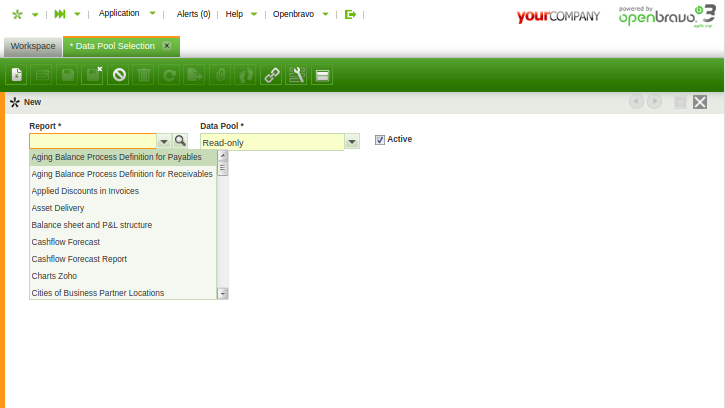The width and height of the screenshot is (725, 408).
Task: Choose Aging Balance Process Definition for Payables
Action: (x=123, y=157)
